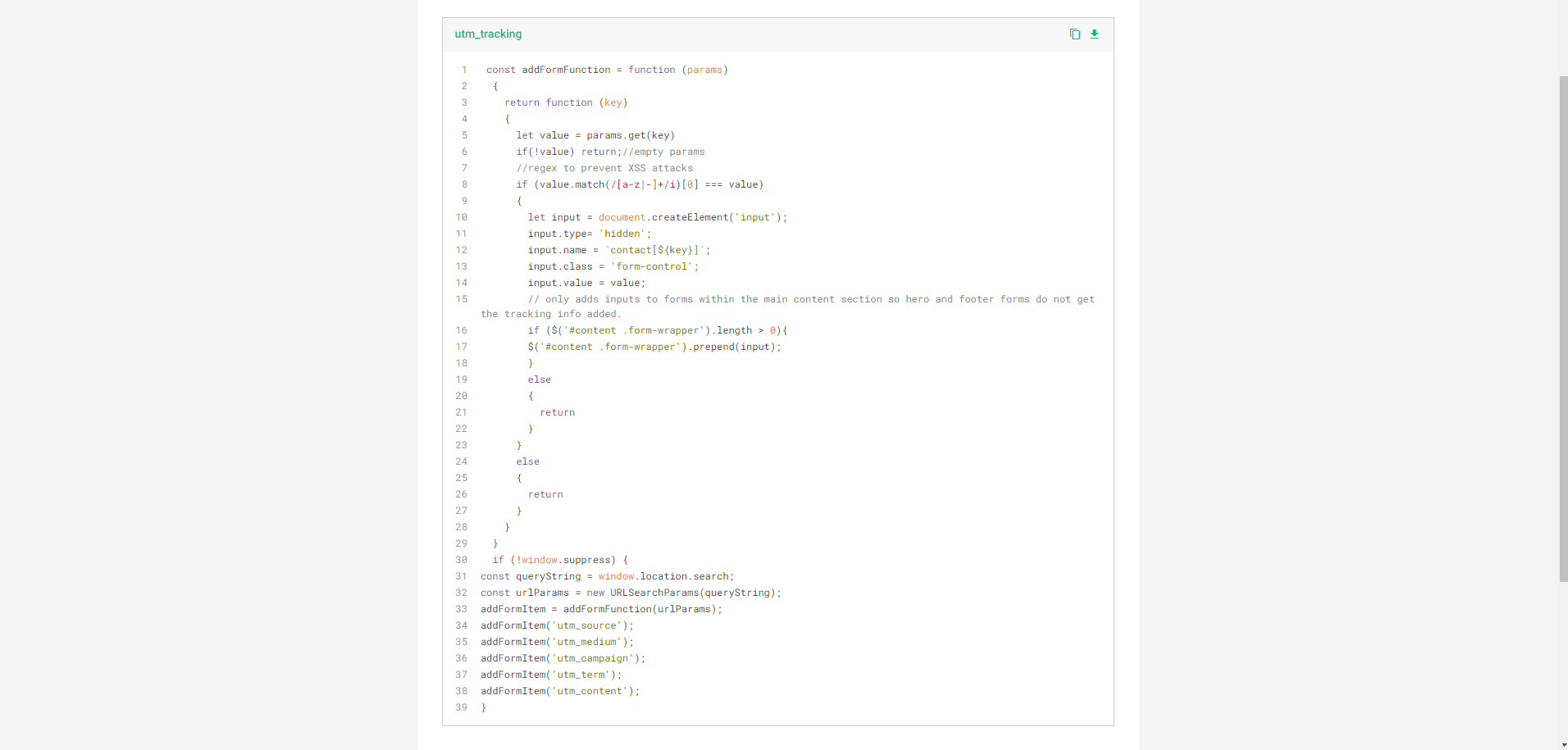Click the page vertical scrollbar thumb
1568x750 pixels.
click(x=1563, y=329)
